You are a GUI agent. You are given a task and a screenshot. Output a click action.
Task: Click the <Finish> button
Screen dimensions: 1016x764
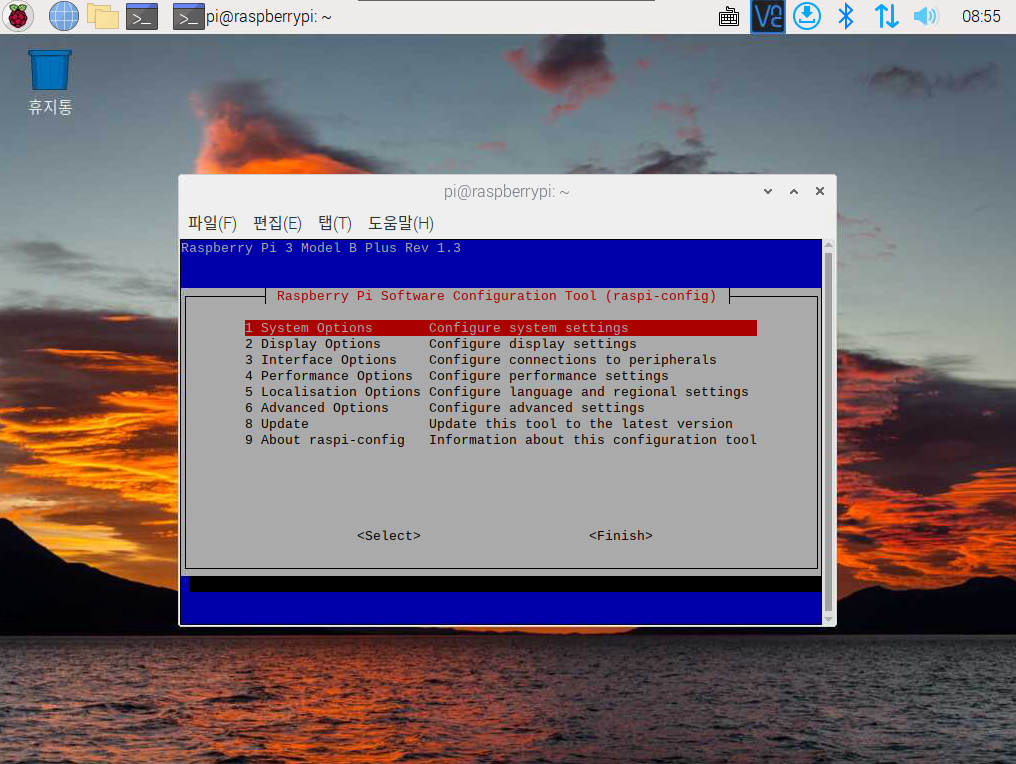point(621,536)
